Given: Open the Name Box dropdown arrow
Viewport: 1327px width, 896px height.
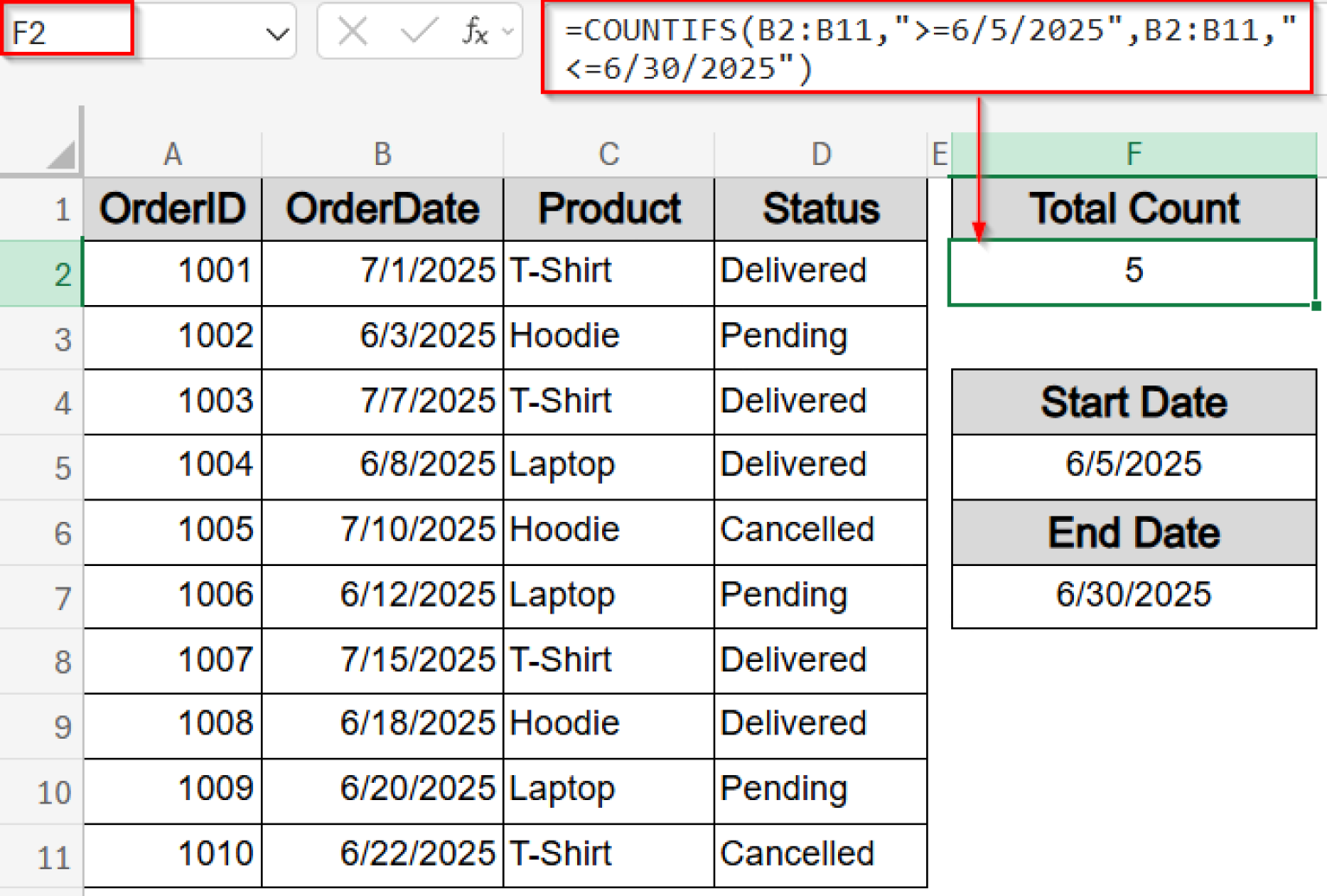Looking at the screenshot, I should (277, 31).
